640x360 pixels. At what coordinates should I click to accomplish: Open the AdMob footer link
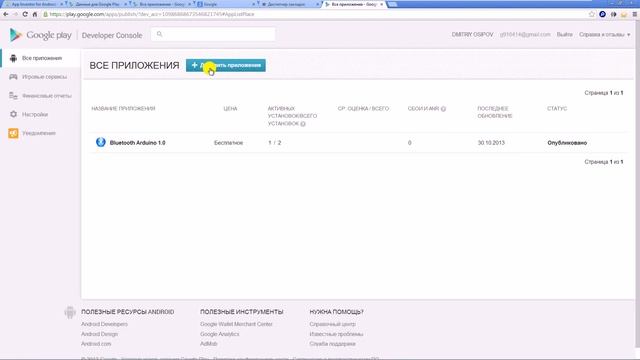(x=209, y=344)
